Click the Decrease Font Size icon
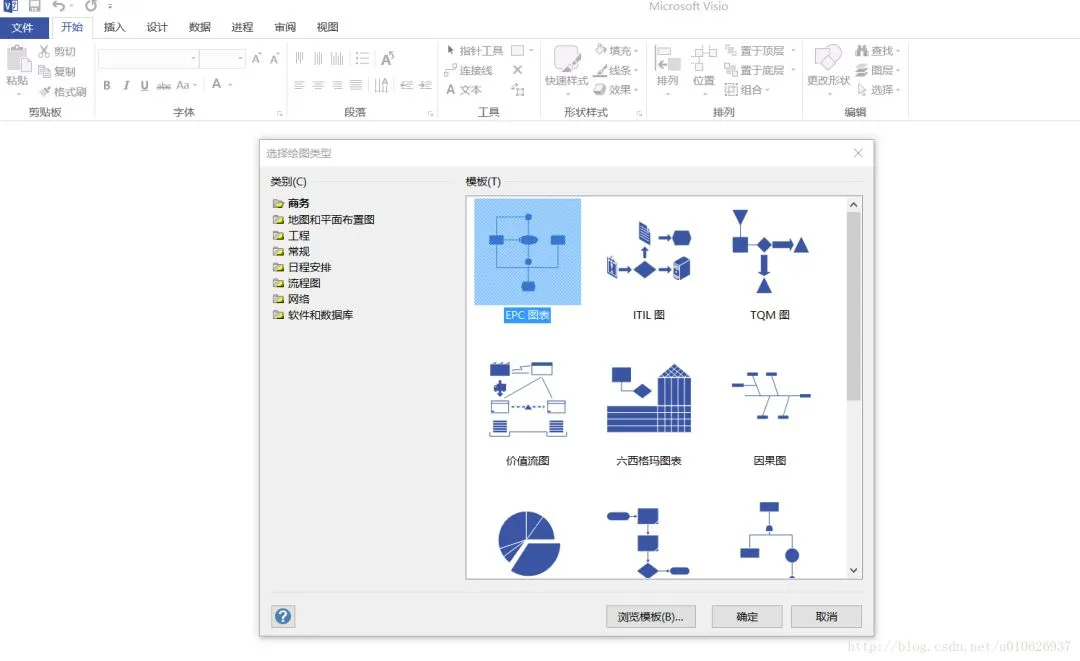Image resolution: width=1080 pixels, height=661 pixels. coord(274,59)
